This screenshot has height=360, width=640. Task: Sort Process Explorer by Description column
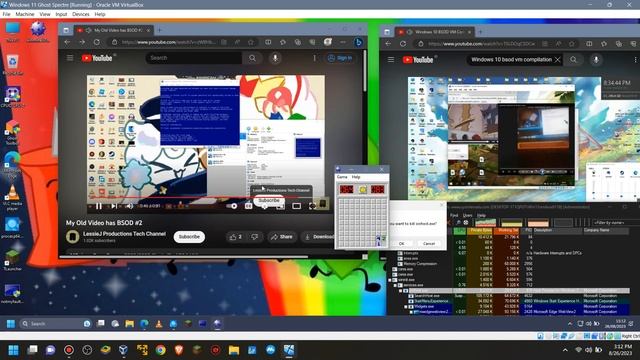pos(558,231)
